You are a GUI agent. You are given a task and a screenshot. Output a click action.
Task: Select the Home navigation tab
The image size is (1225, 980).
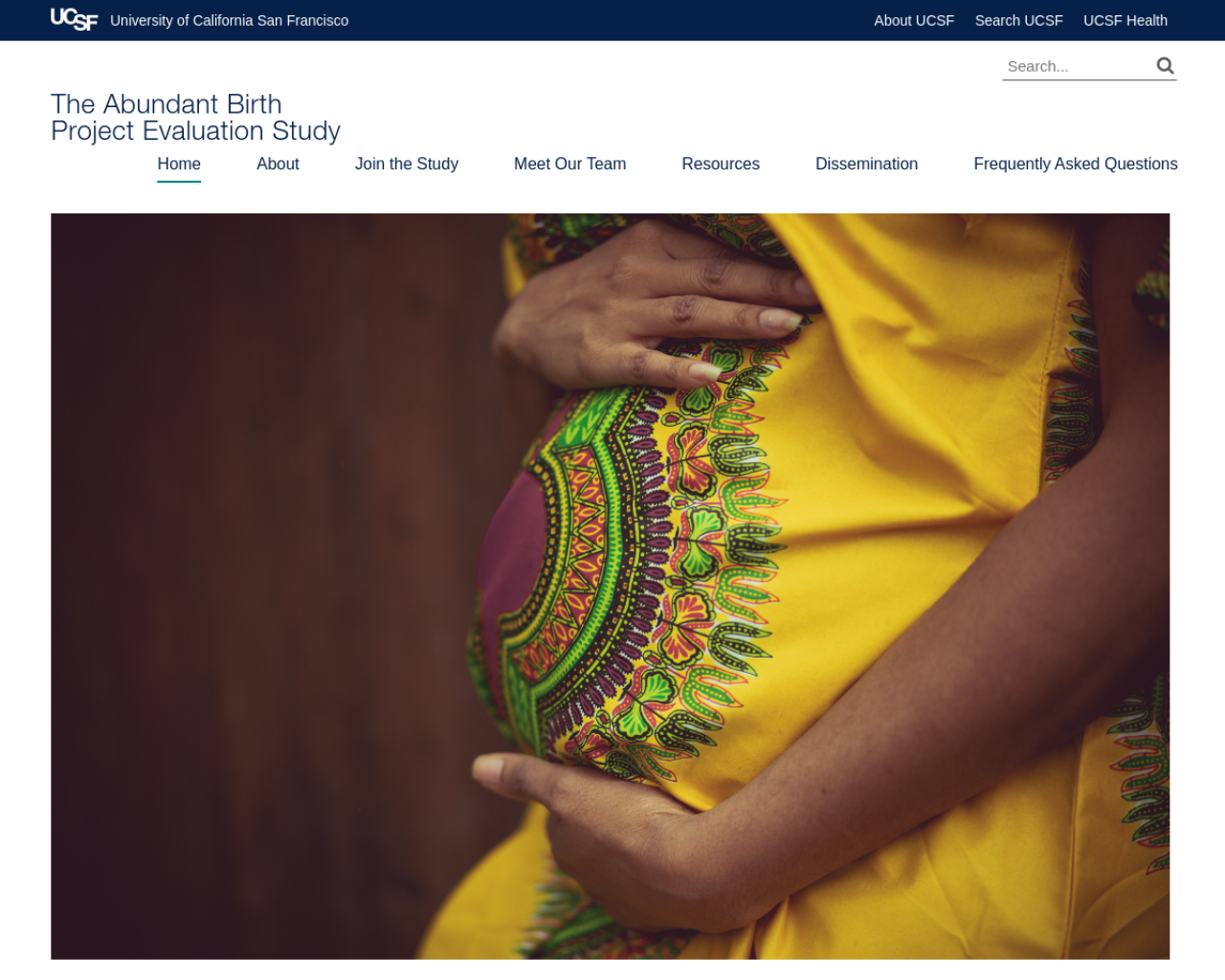pyautogui.click(x=179, y=164)
